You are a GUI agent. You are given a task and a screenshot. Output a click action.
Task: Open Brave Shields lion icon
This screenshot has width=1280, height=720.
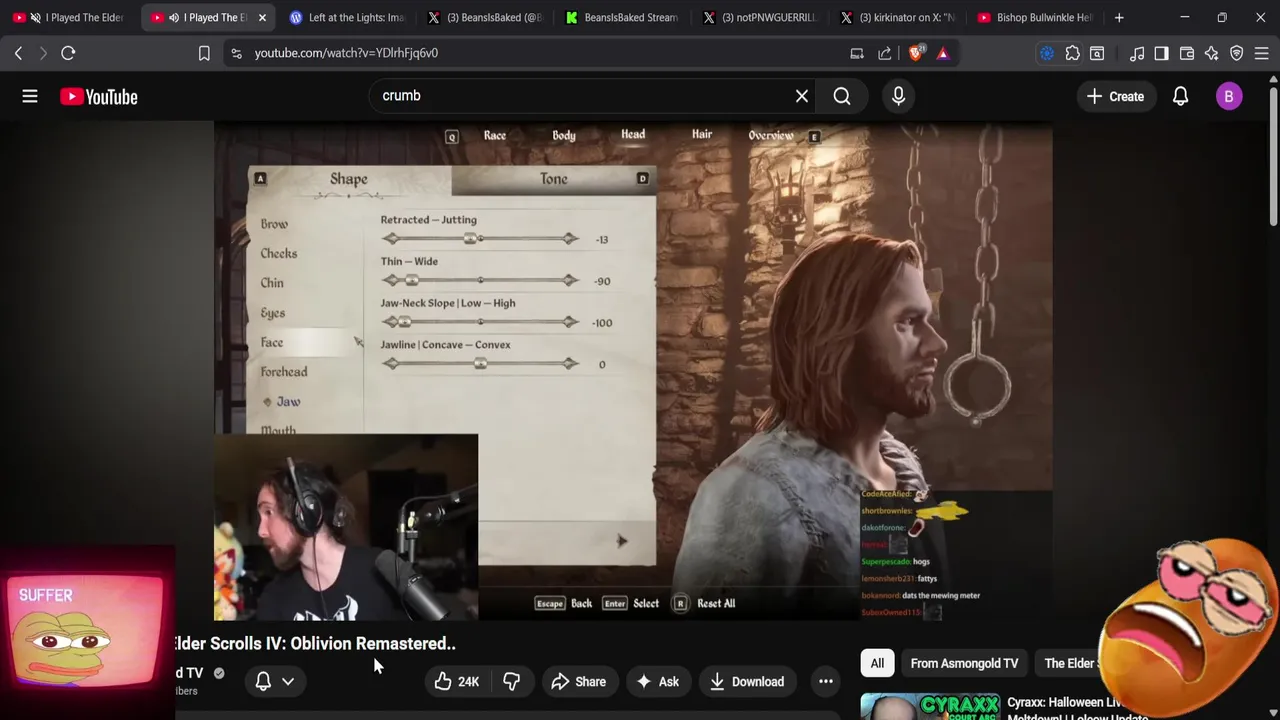[915, 53]
